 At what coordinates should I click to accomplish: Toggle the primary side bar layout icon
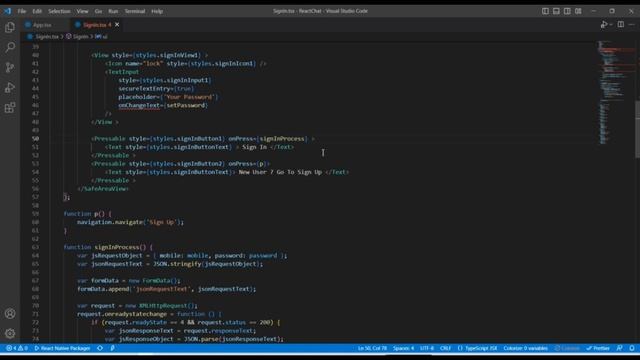click(545, 11)
